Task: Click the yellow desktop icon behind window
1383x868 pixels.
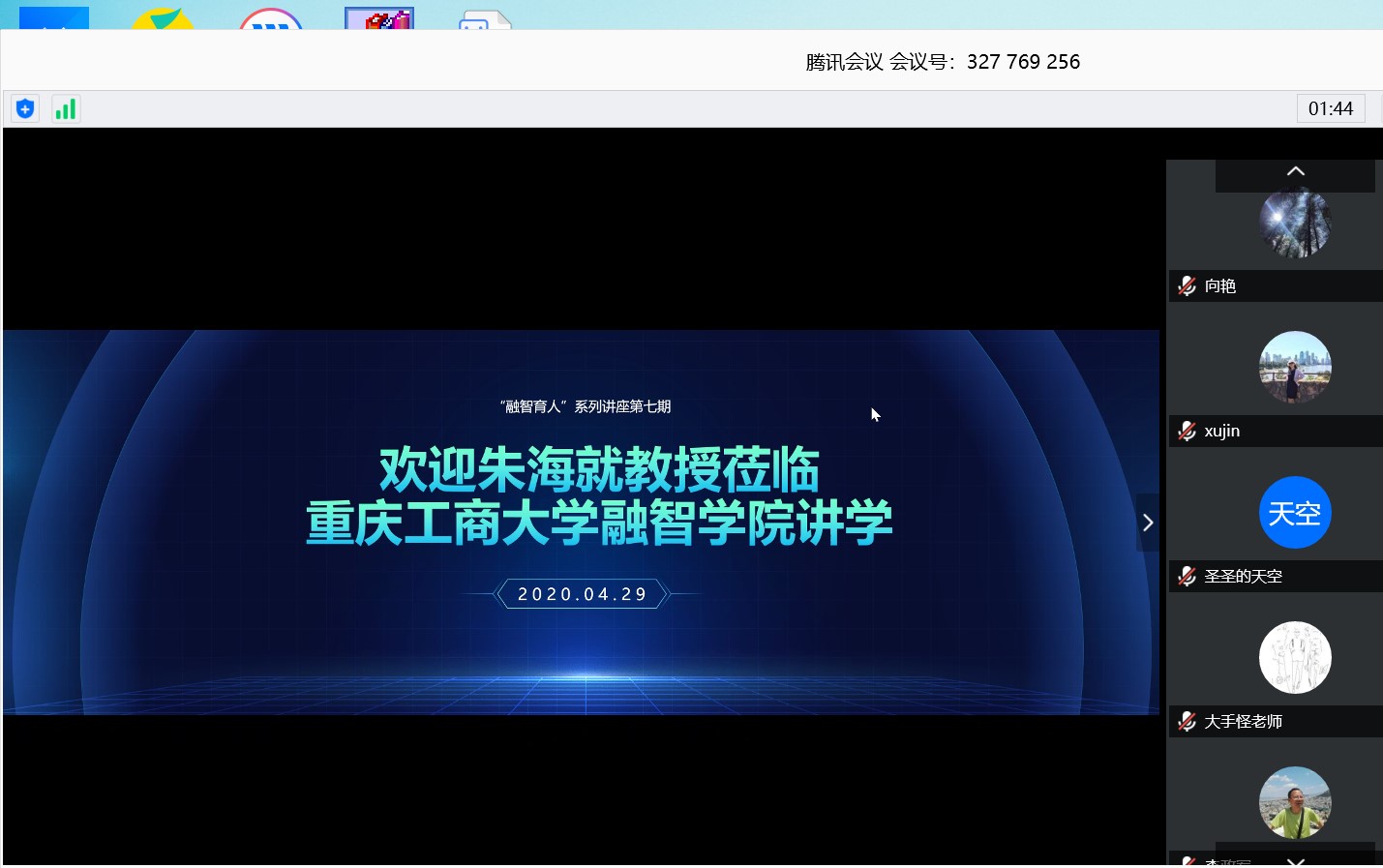Action: click(163, 19)
